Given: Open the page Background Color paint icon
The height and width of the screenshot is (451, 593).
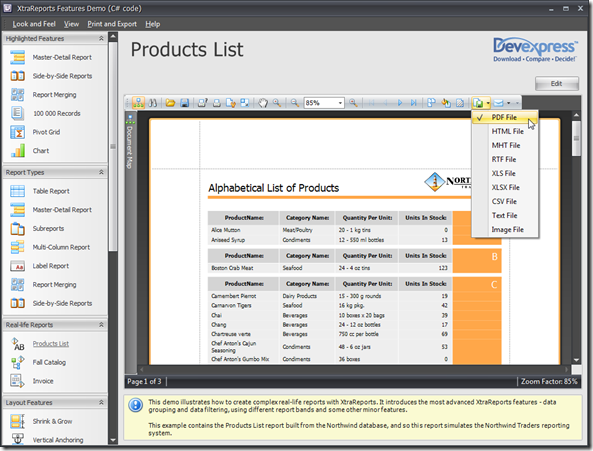Looking at the screenshot, I should [446, 103].
